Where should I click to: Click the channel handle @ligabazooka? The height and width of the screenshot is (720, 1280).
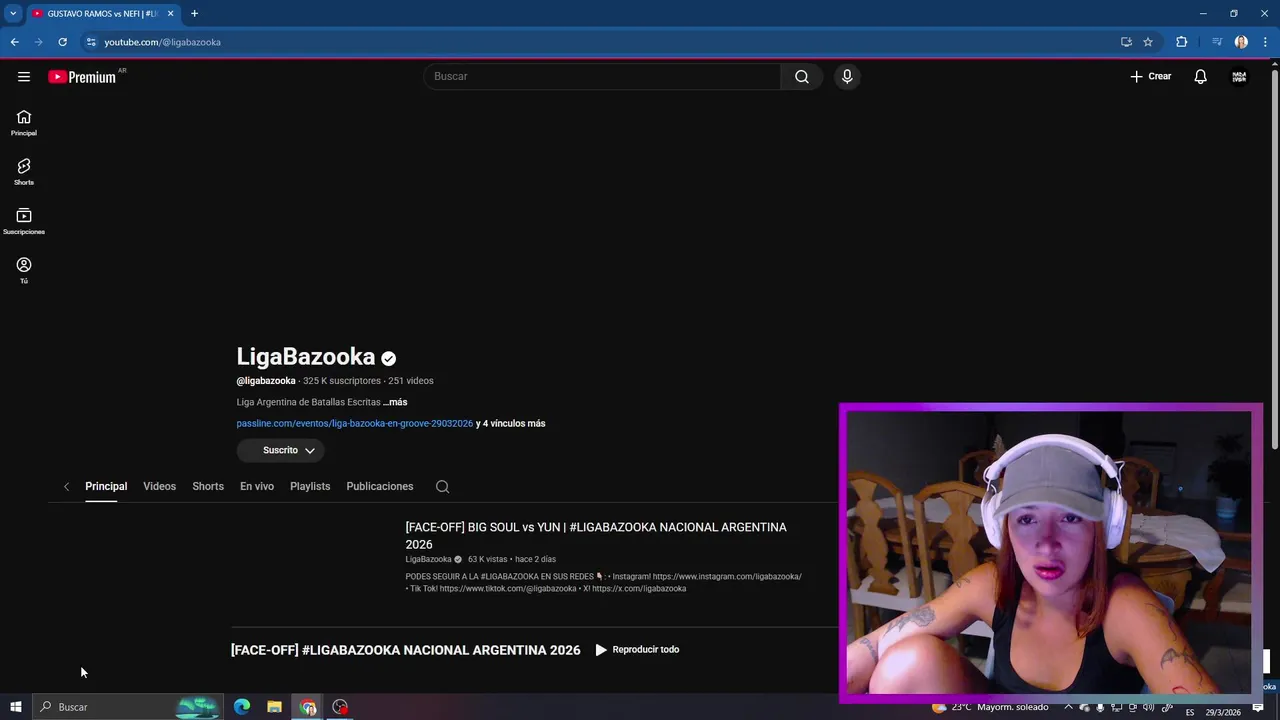(x=266, y=381)
